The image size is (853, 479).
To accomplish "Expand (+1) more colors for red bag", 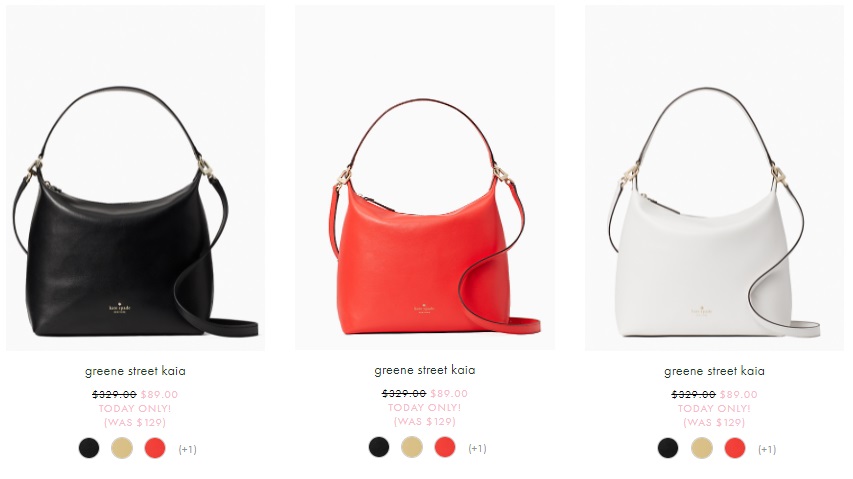I will [x=478, y=448].
